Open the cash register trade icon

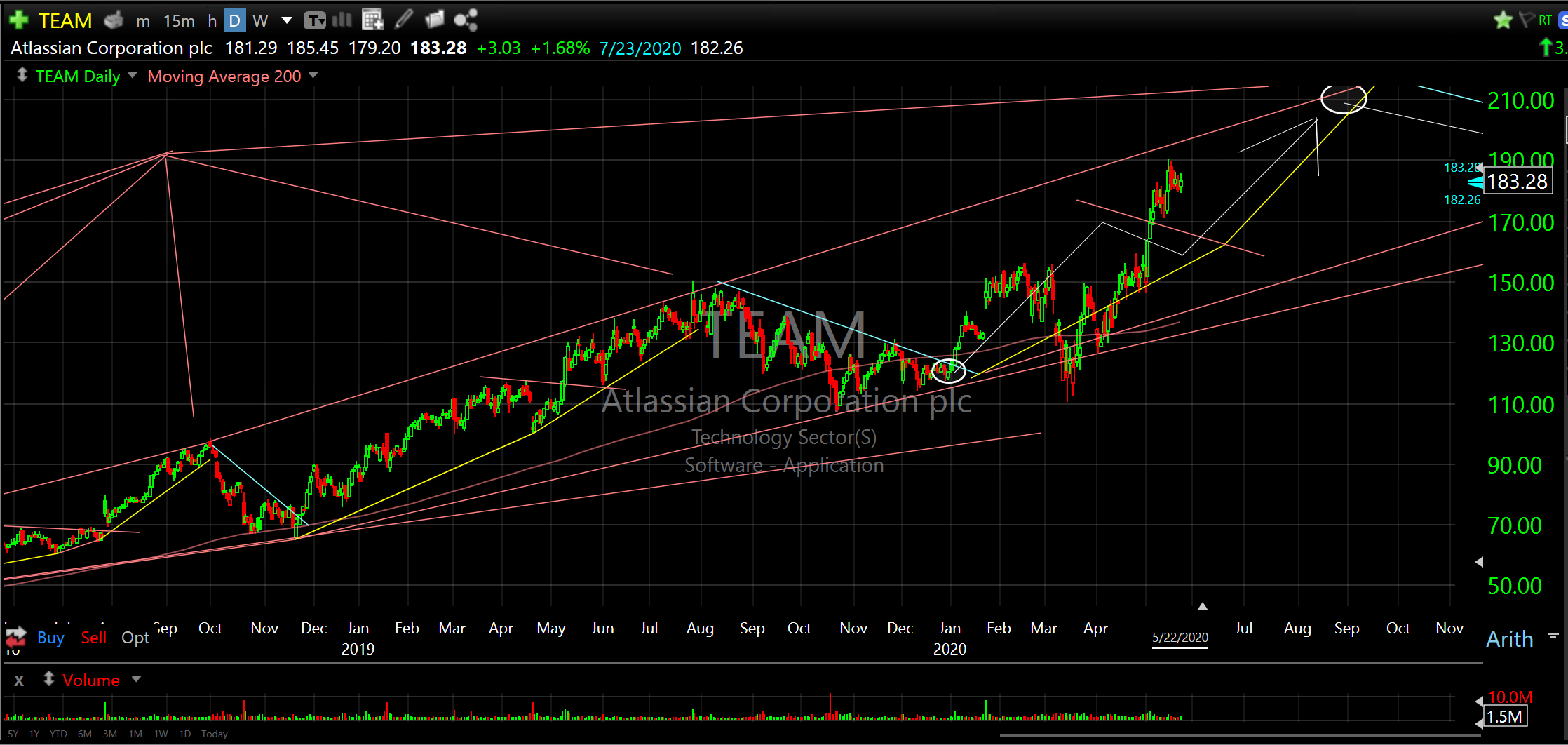114,20
